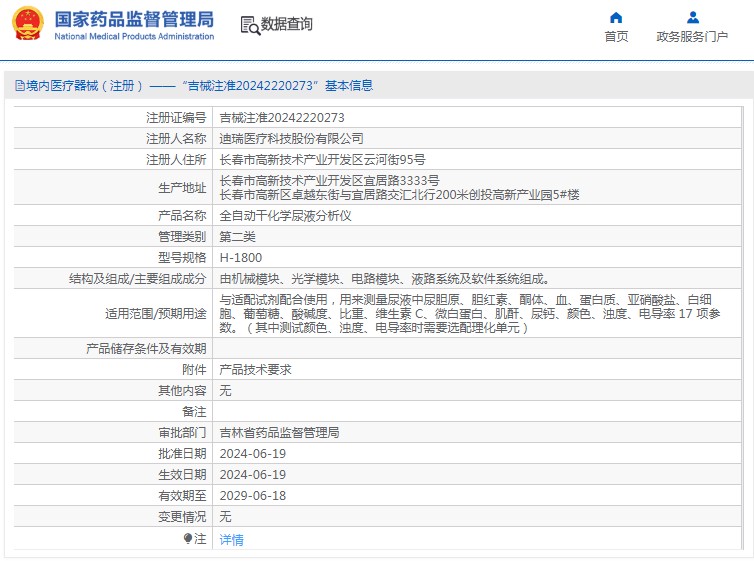Click expiry date 2029-06-18
Image resolution: width=754 pixels, height=561 pixels.
(x=253, y=496)
